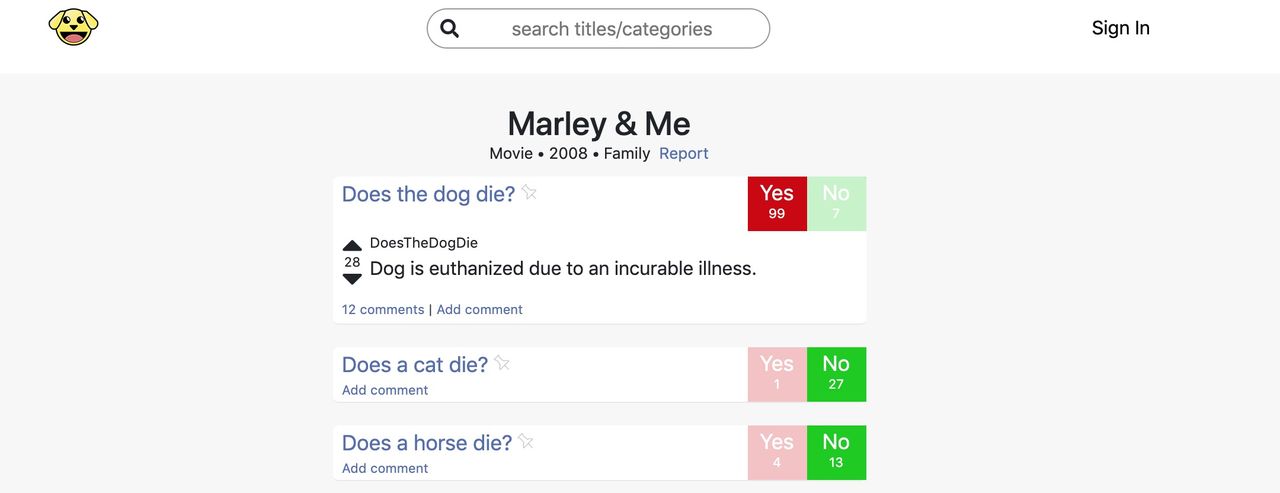This screenshot has height=493, width=1280.
Task: Focus the search titles/categories field
Action: pos(612,29)
